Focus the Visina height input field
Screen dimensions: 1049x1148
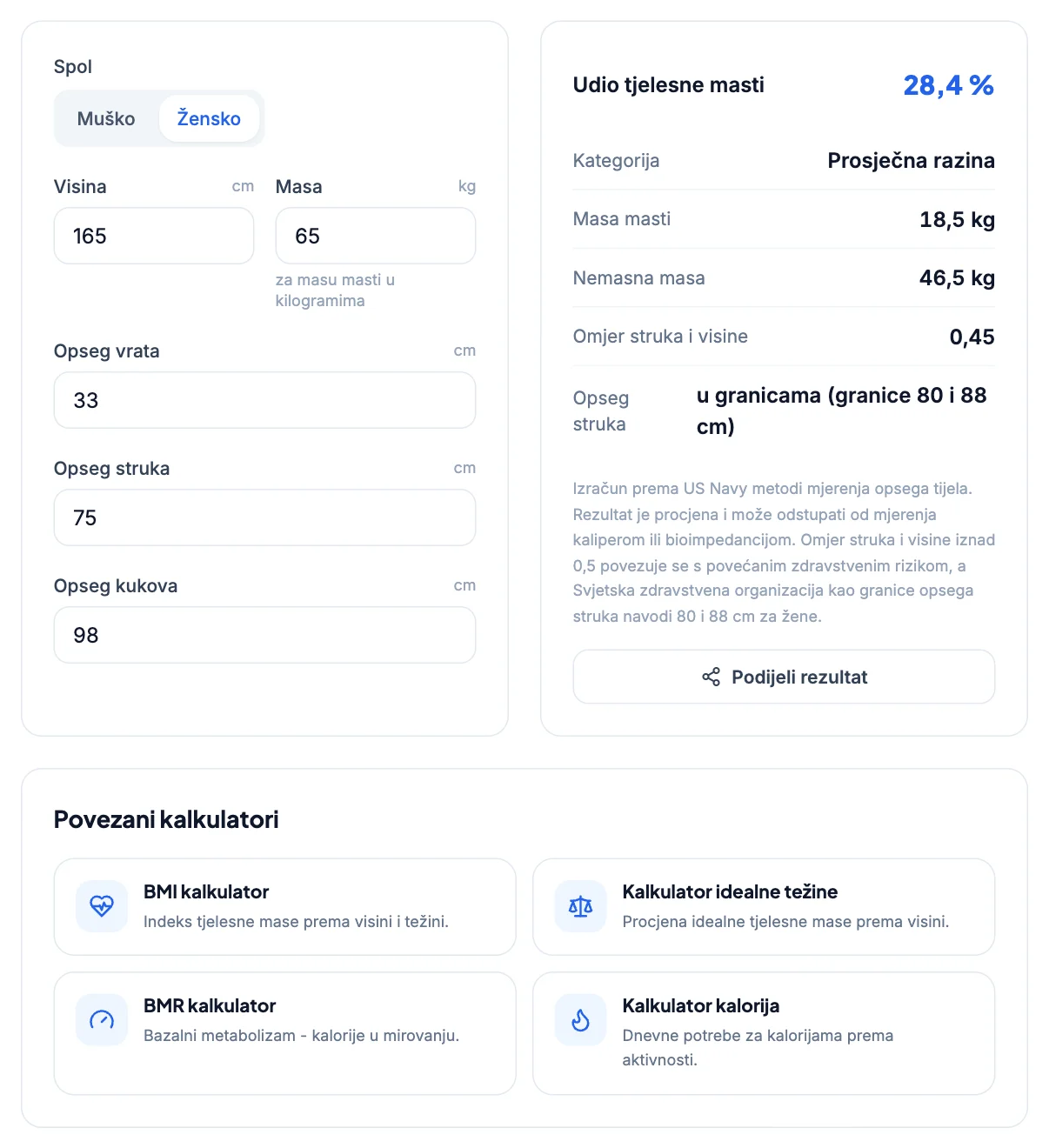point(154,236)
